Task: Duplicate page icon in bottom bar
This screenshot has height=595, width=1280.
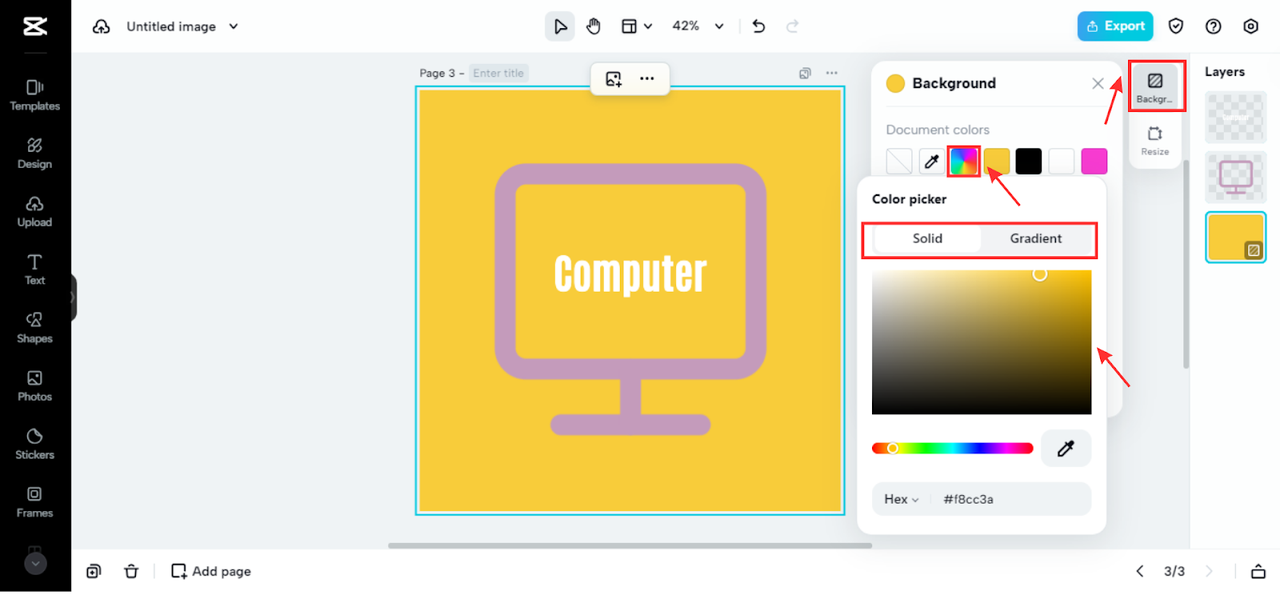Action: click(93, 571)
